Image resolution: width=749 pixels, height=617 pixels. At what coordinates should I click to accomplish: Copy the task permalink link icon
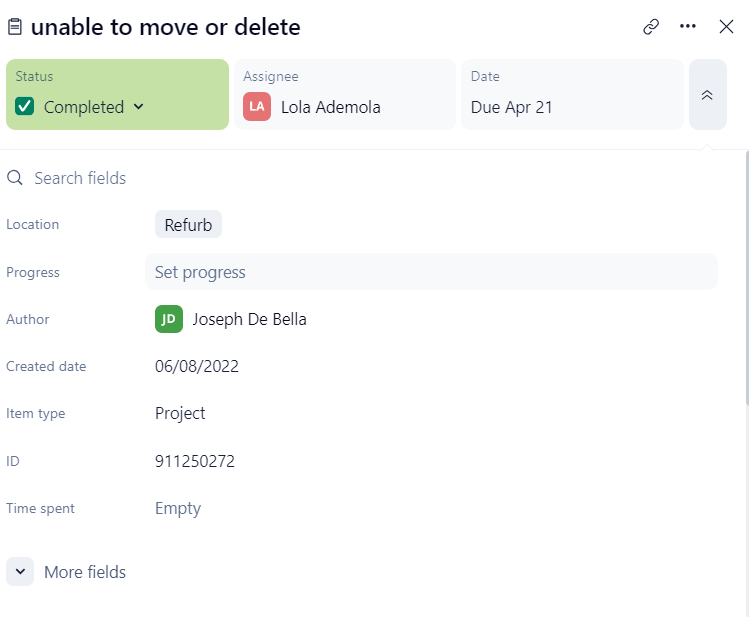651,27
